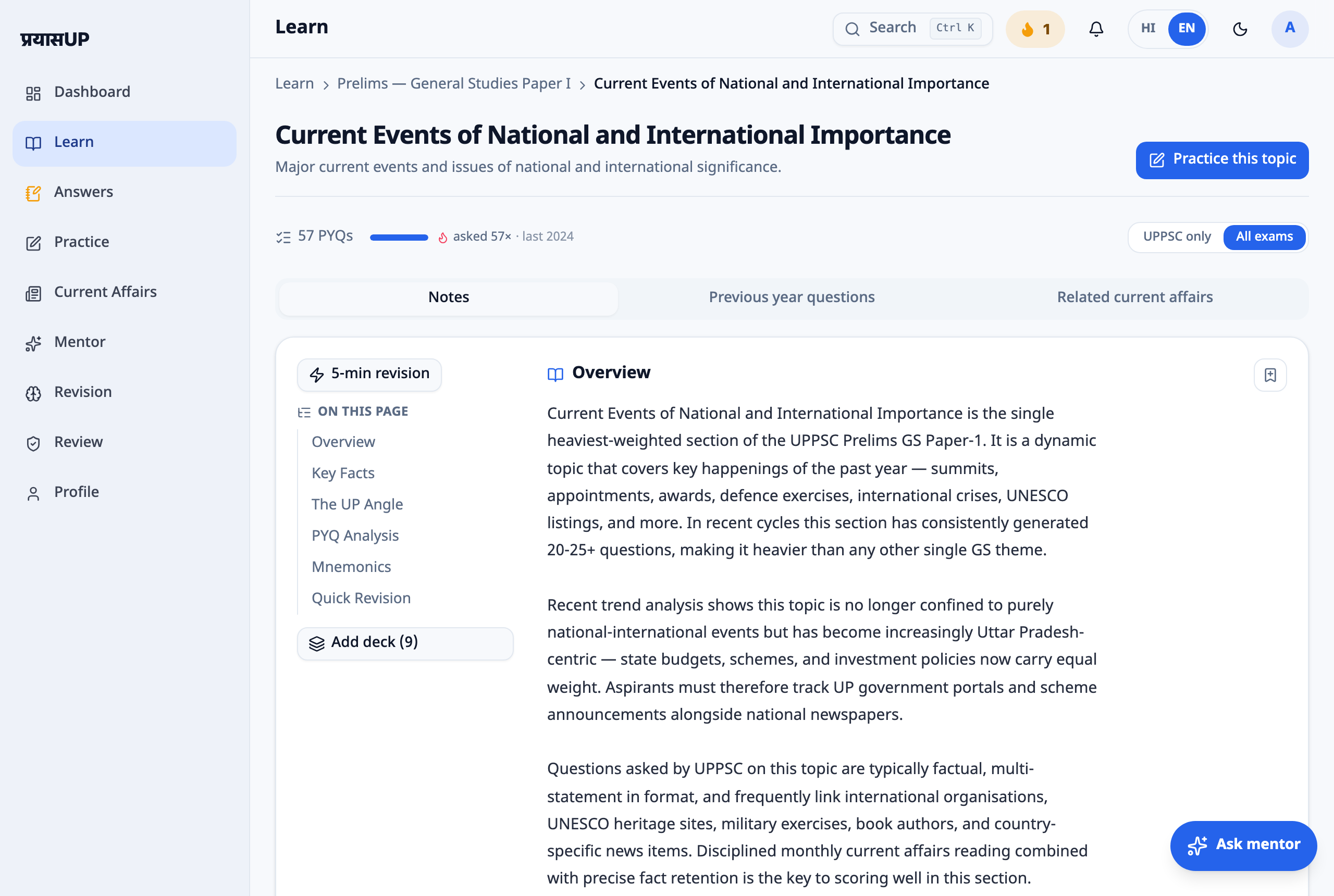Toggle dark mode moon icon

pyautogui.click(x=1240, y=29)
